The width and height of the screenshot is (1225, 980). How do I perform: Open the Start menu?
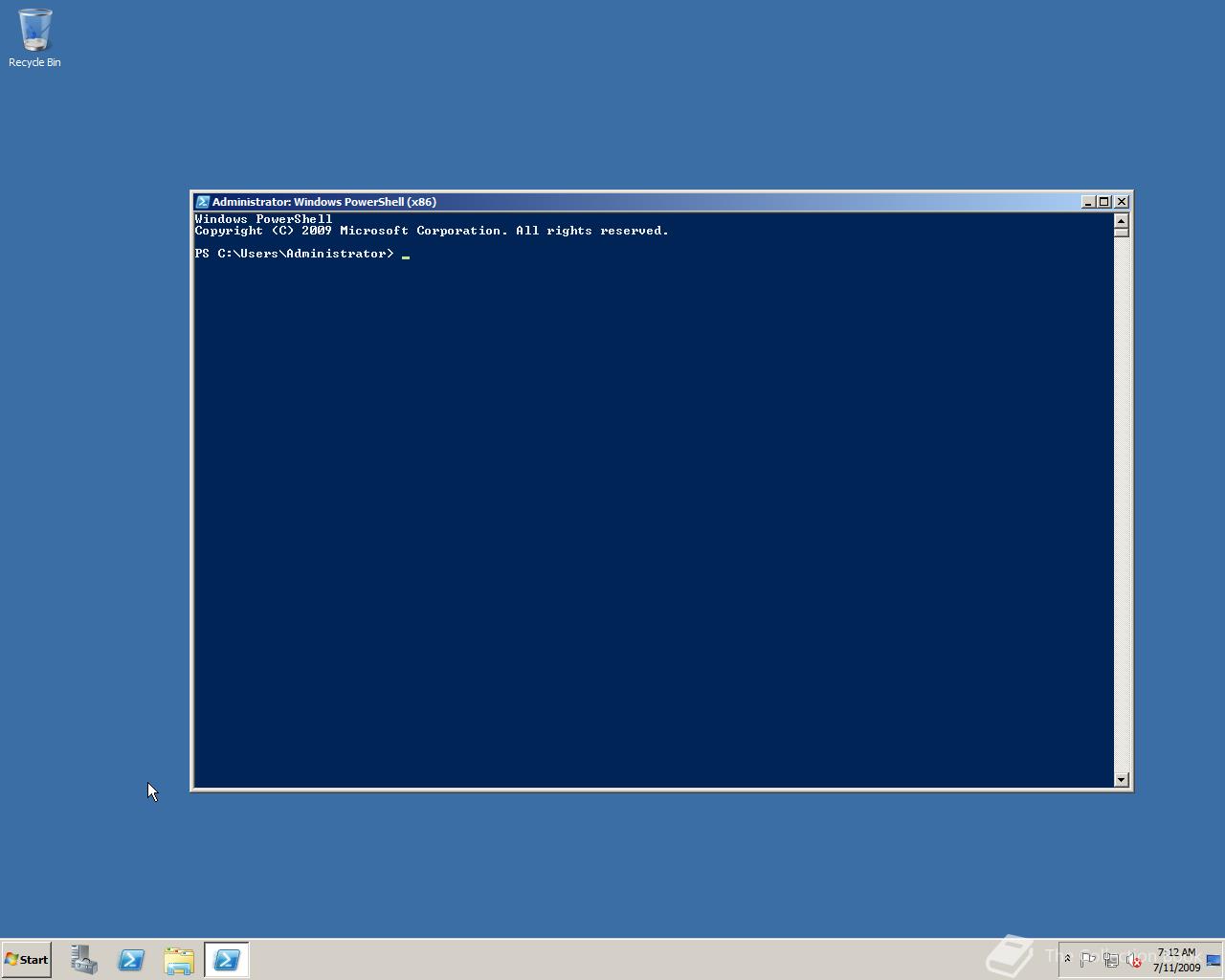click(27, 960)
